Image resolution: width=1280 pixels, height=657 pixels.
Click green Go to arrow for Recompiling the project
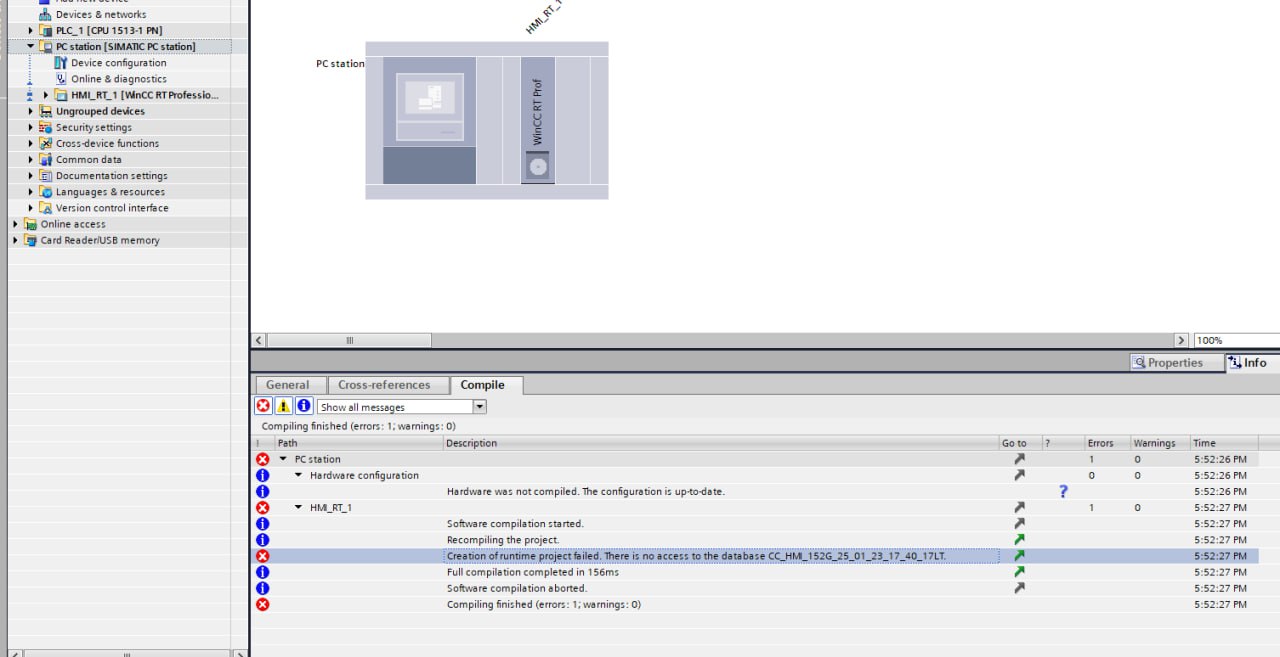click(1019, 539)
